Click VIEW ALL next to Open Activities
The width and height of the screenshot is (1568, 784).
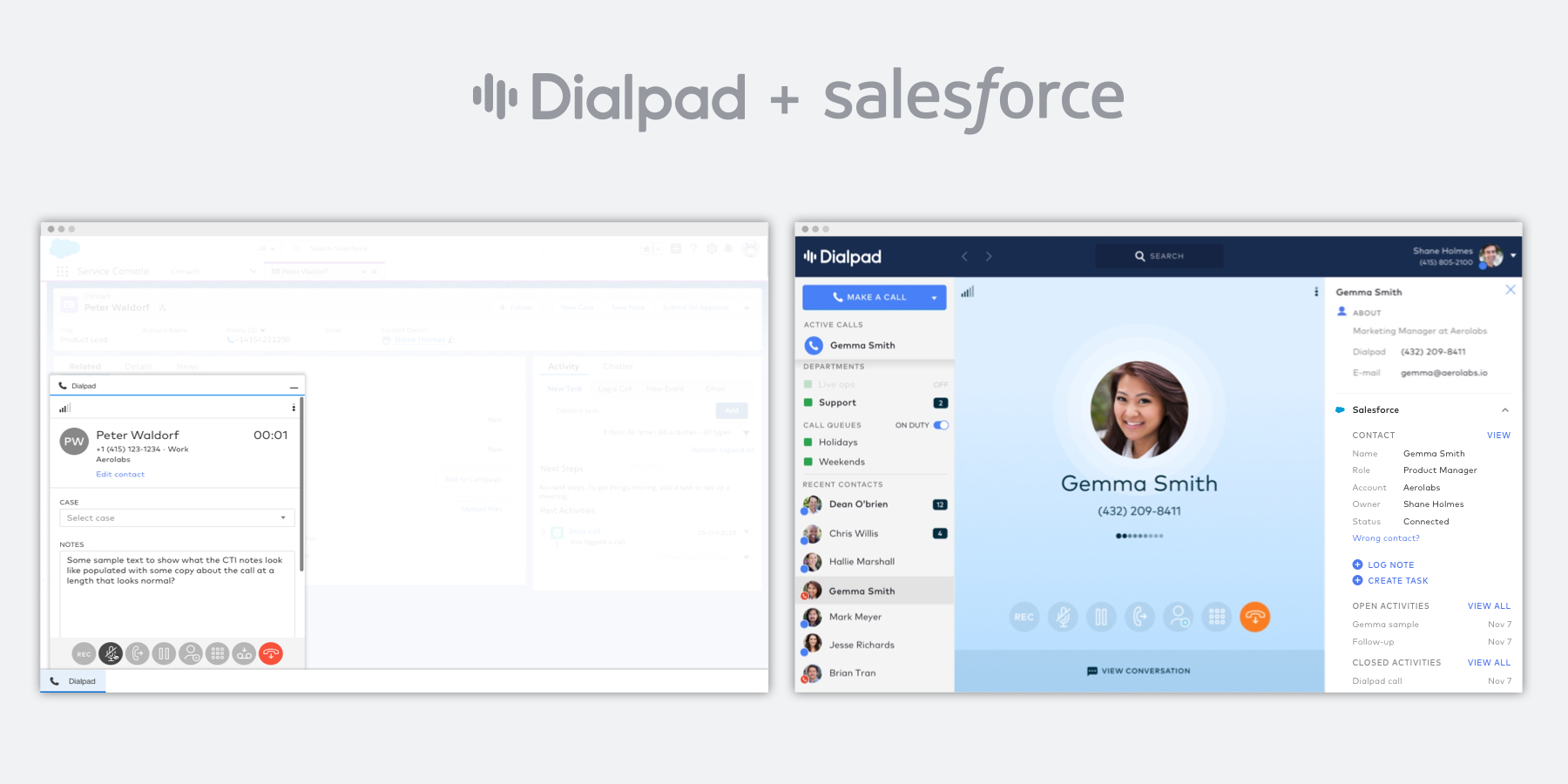point(1489,605)
